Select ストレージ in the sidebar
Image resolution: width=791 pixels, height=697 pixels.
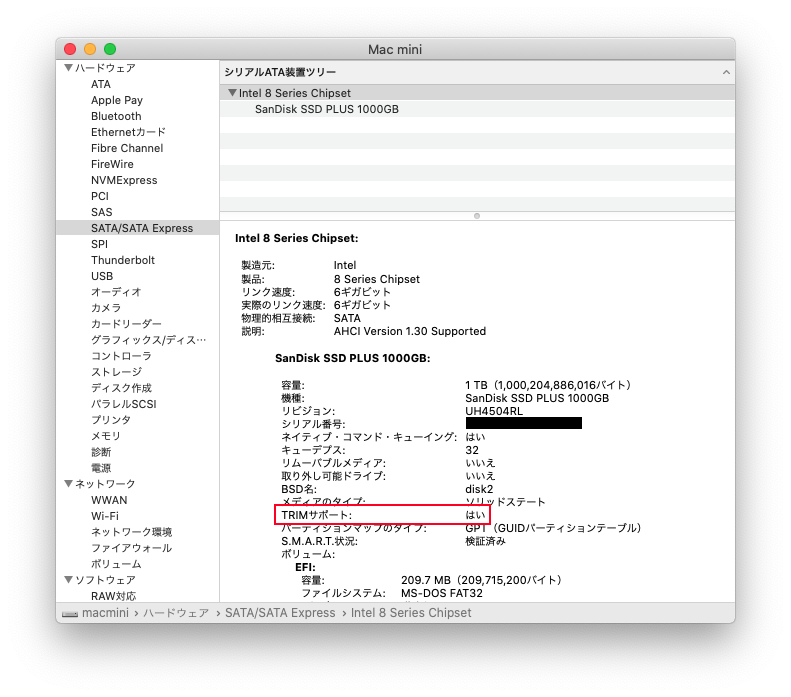pyautogui.click(x=117, y=372)
